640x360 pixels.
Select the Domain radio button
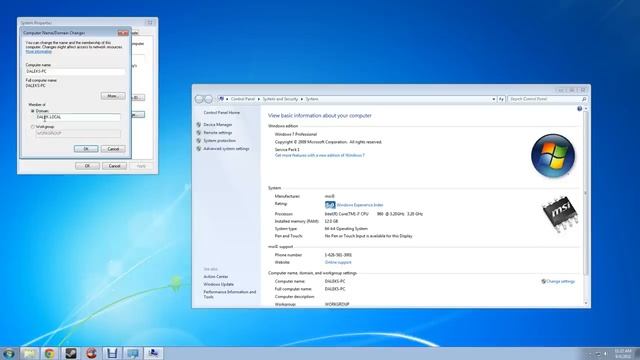coord(33,111)
